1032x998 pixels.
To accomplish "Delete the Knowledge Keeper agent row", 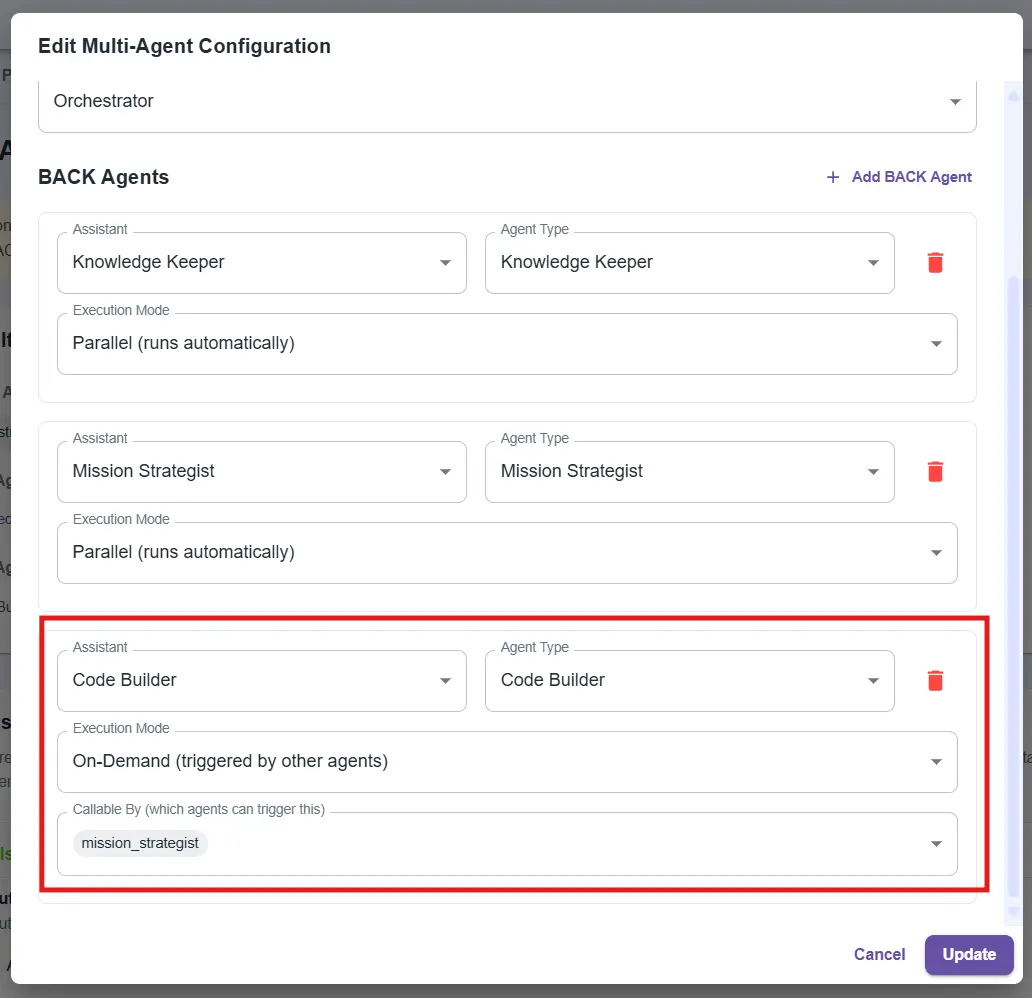I will tap(935, 263).
